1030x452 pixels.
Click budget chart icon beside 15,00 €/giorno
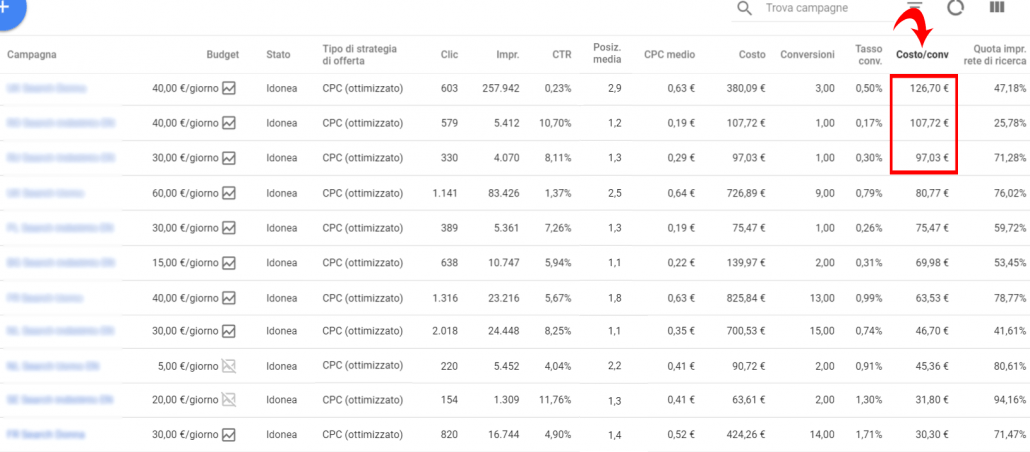tap(229, 263)
